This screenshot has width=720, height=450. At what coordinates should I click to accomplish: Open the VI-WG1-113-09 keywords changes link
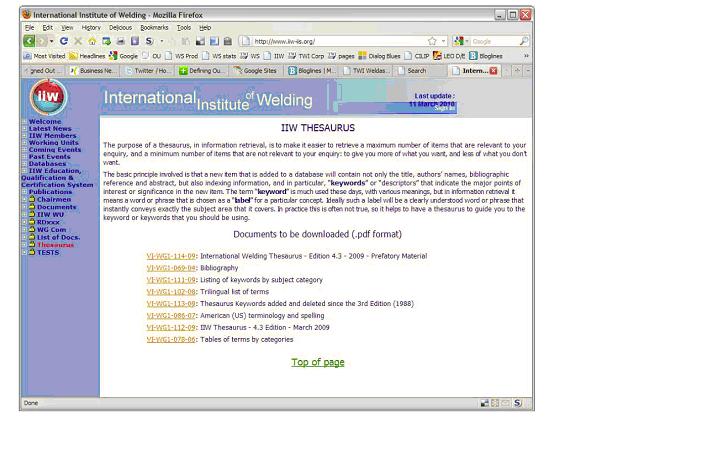pyautogui.click(x=171, y=304)
